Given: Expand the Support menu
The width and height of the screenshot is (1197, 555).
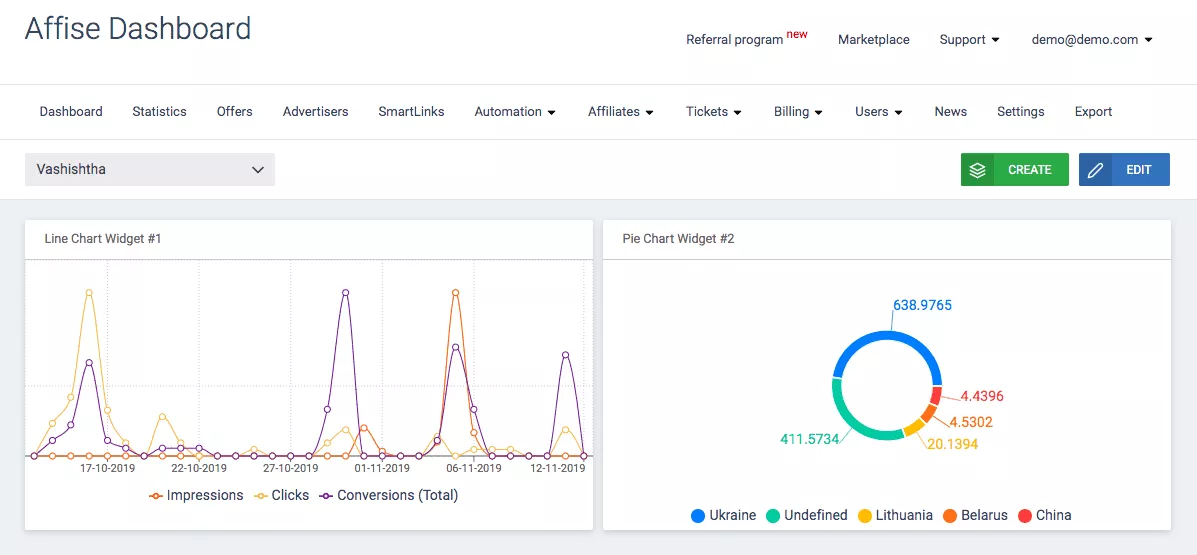Looking at the screenshot, I should [969, 40].
